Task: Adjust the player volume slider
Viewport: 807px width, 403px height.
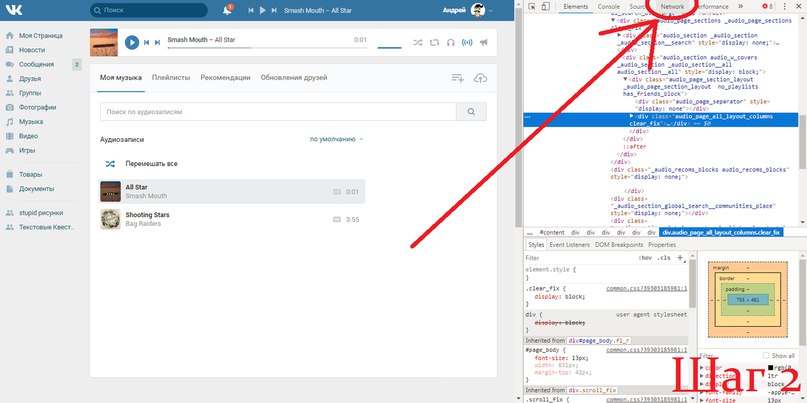Action: click(x=390, y=48)
